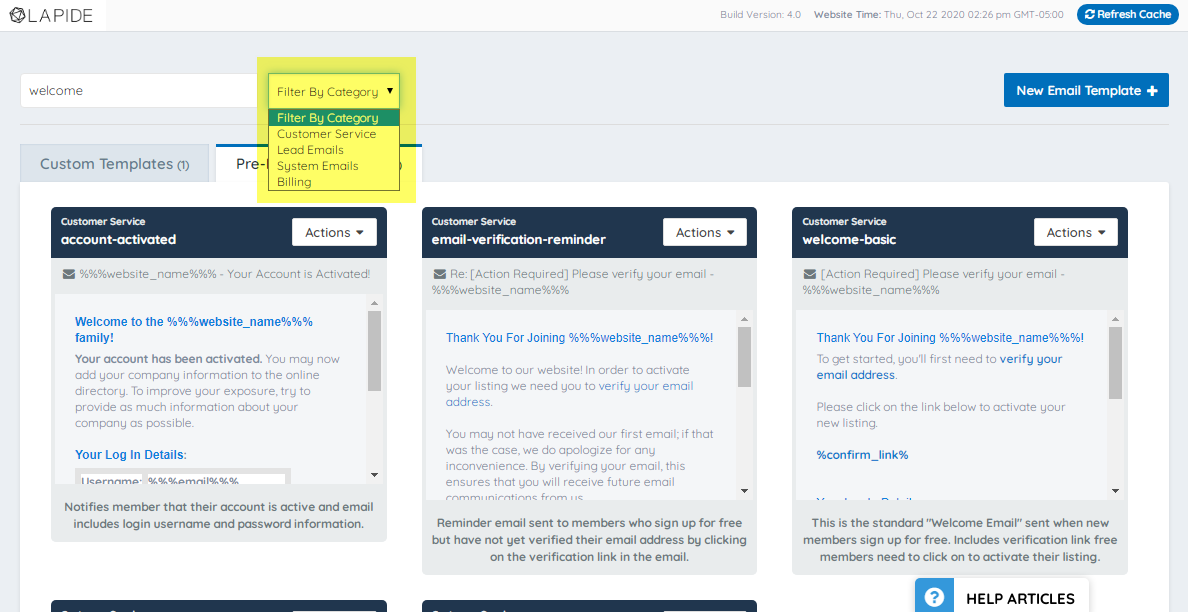1188x612 pixels.
Task: Open Help Articles widget
Action: pos(1002,598)
